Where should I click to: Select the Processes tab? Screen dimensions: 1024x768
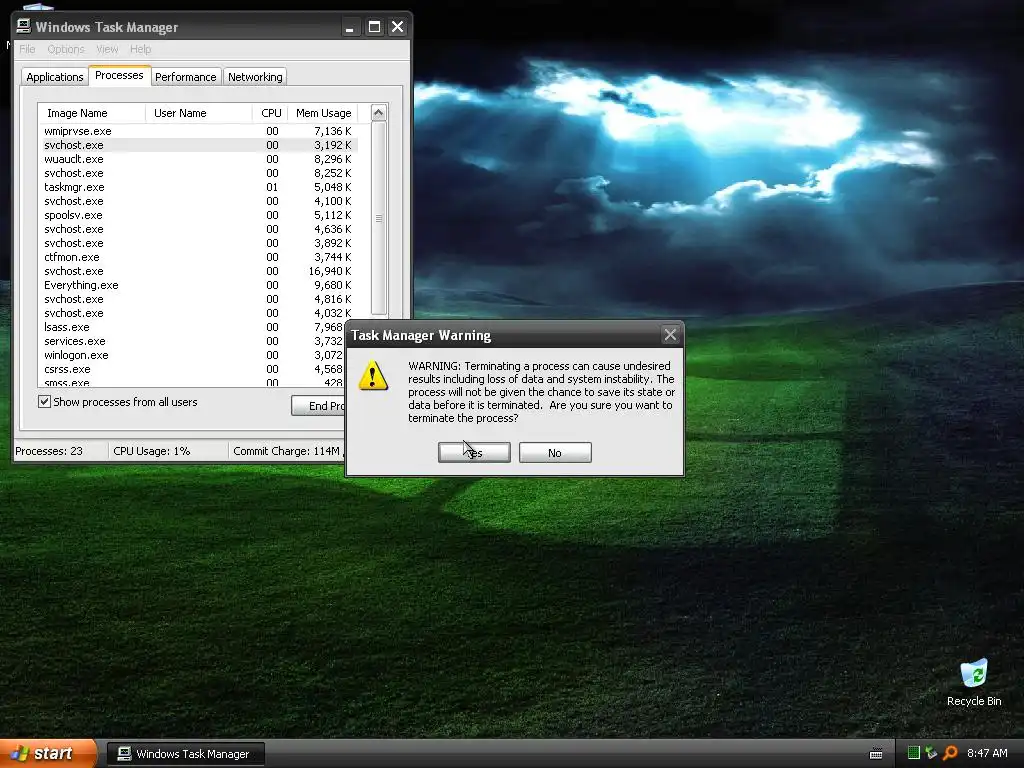119,75
